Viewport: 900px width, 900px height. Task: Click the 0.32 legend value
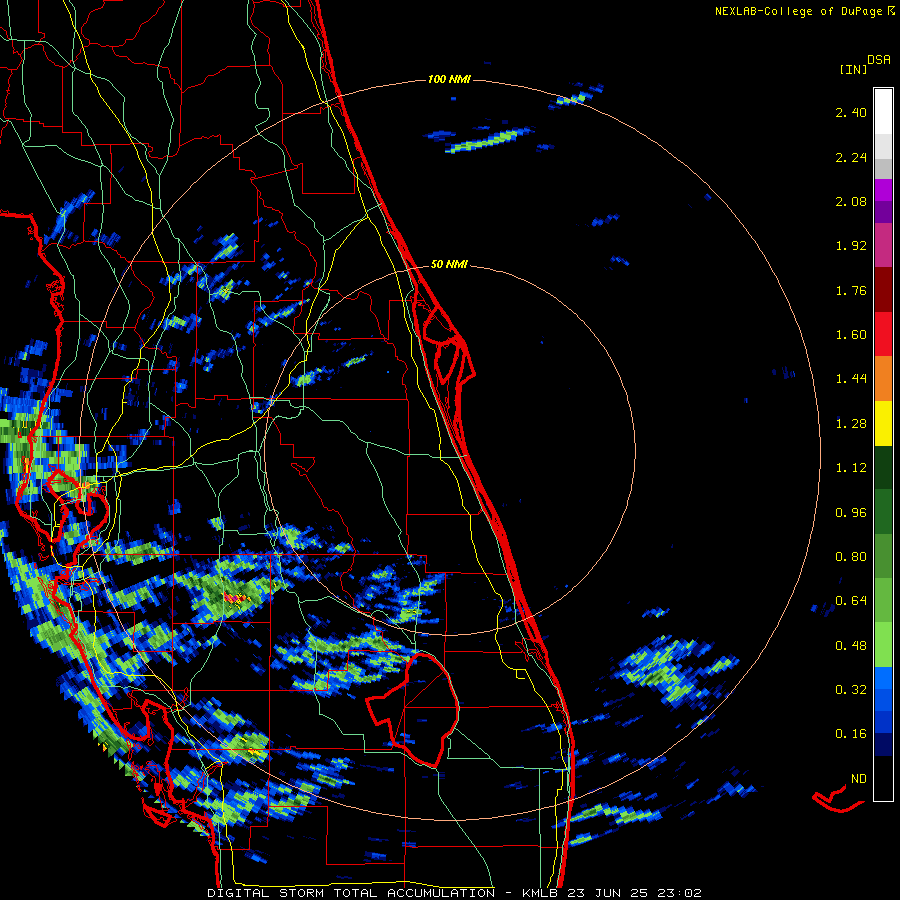point(851,690)
